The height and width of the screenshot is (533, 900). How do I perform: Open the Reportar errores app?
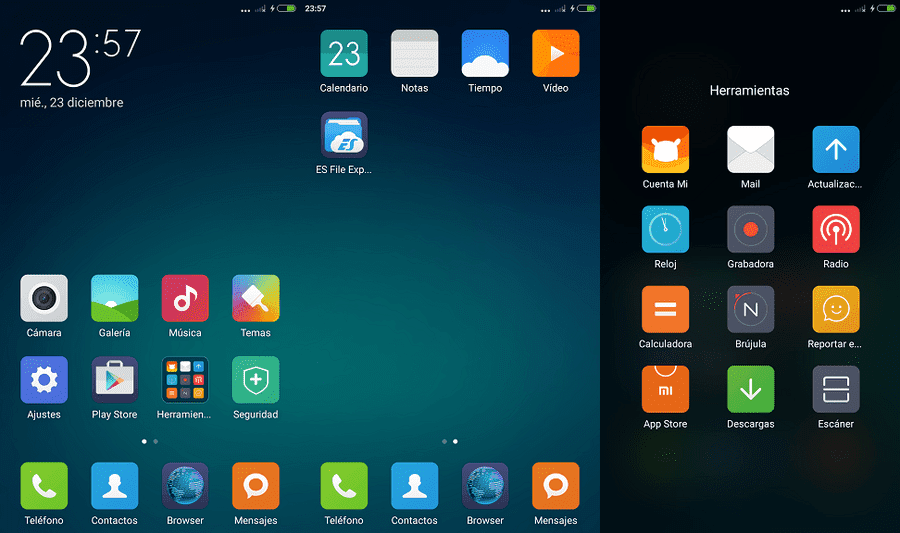[x=836, y=309]
